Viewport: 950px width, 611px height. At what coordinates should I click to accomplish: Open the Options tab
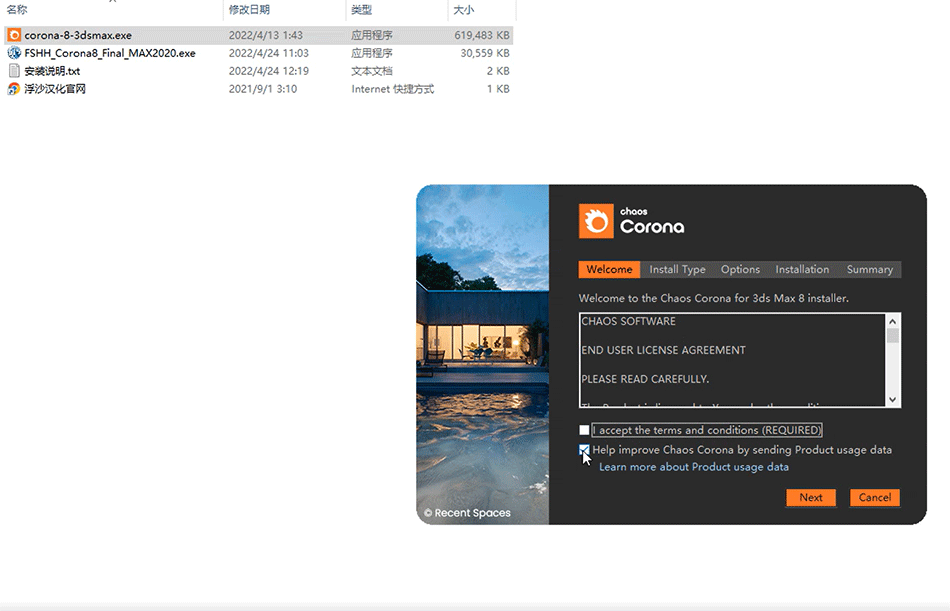[740, 269]
